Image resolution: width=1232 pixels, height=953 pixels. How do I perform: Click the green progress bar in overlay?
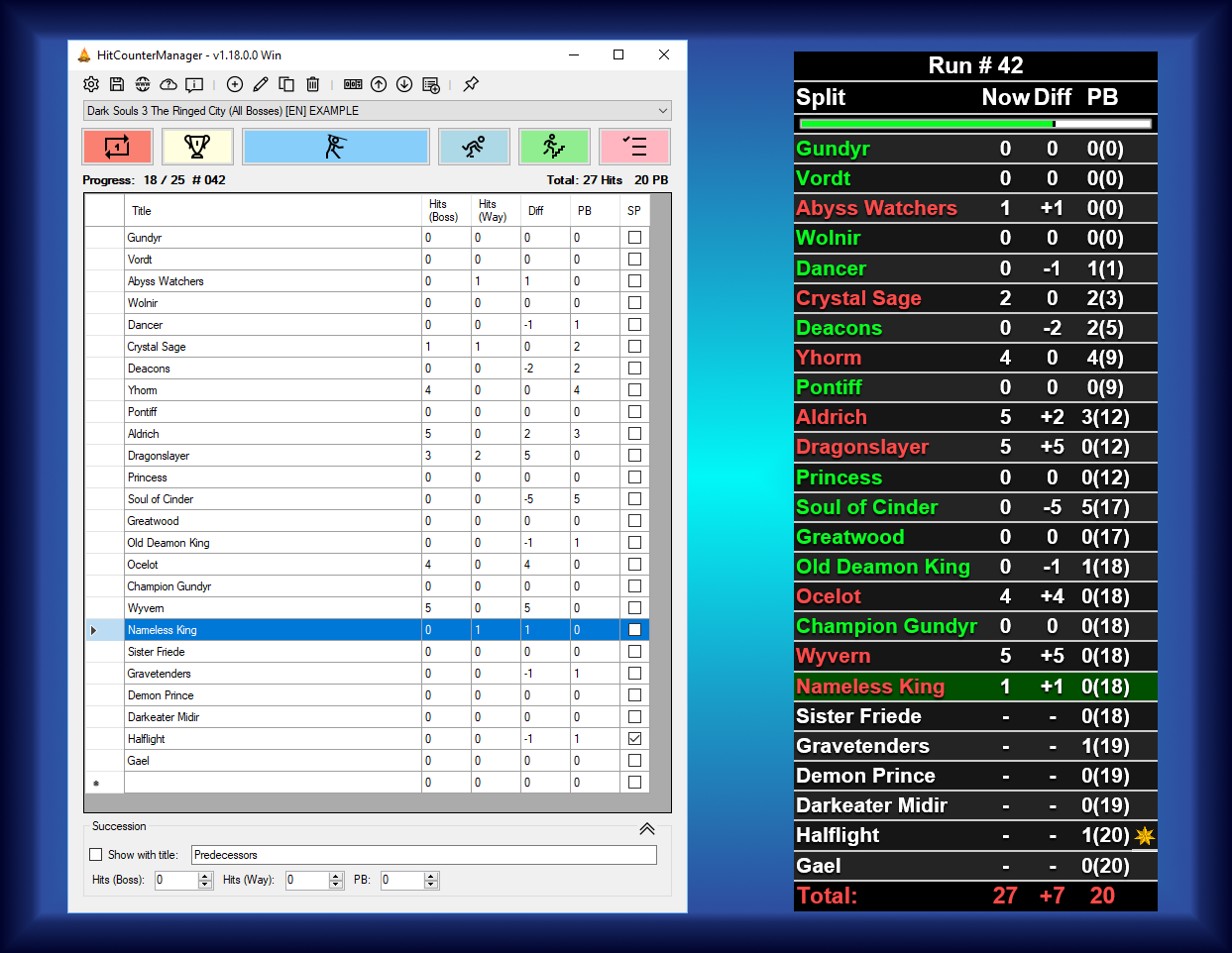975,124
